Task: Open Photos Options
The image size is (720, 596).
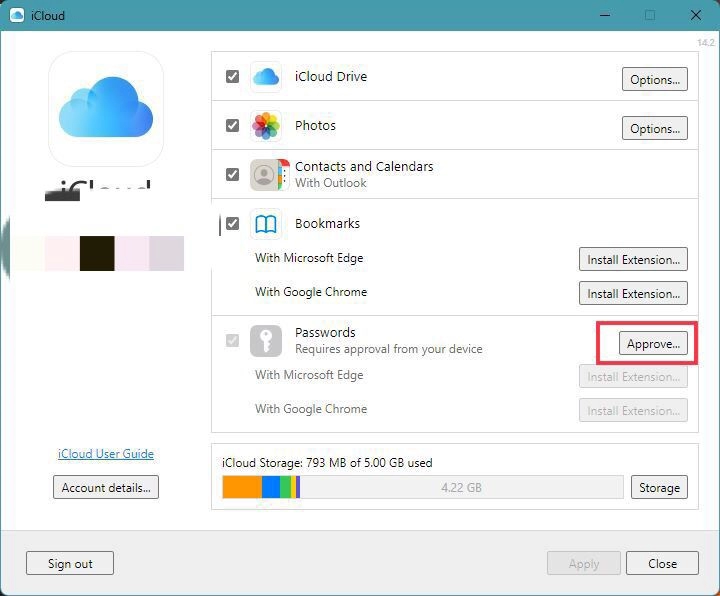Action: (x=655, y=128)
